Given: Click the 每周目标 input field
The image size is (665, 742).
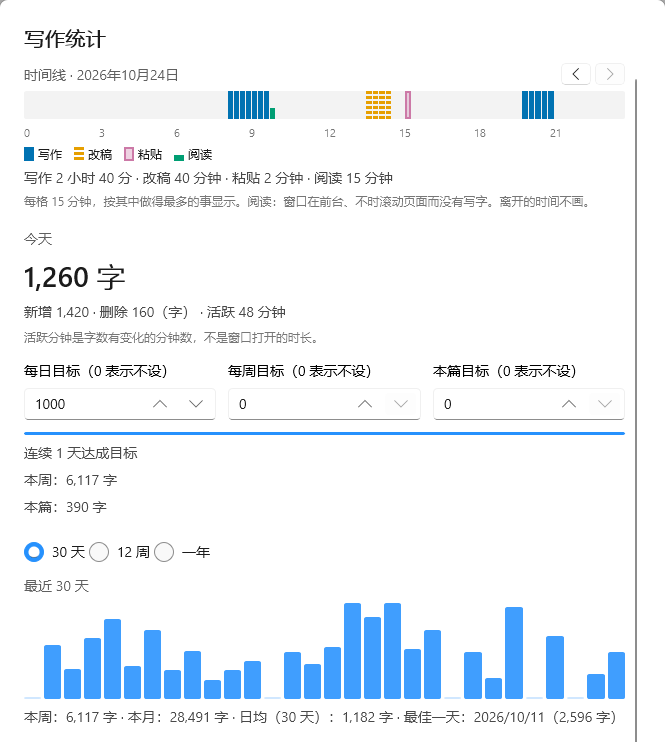Looking at the screenshot, I should (x=324, y=404).
